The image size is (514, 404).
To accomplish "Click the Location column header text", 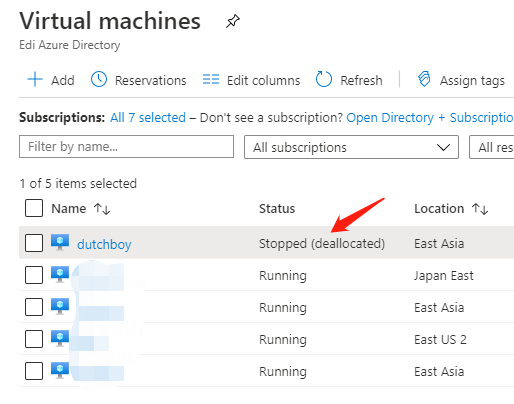I will (x=439, y=209).
